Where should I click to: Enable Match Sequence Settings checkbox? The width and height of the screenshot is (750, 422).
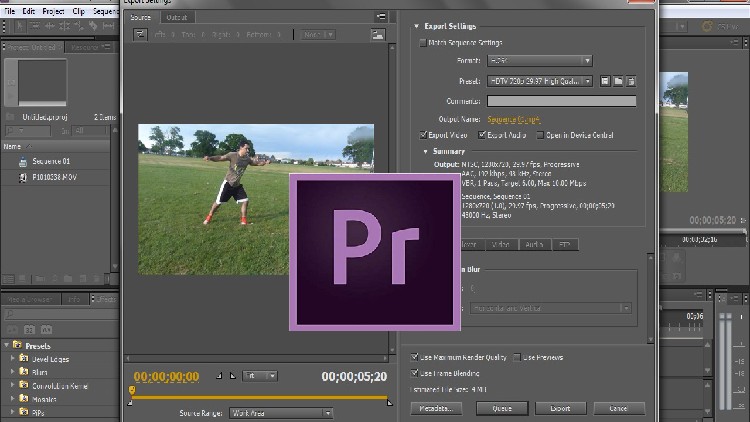(423, 43)
